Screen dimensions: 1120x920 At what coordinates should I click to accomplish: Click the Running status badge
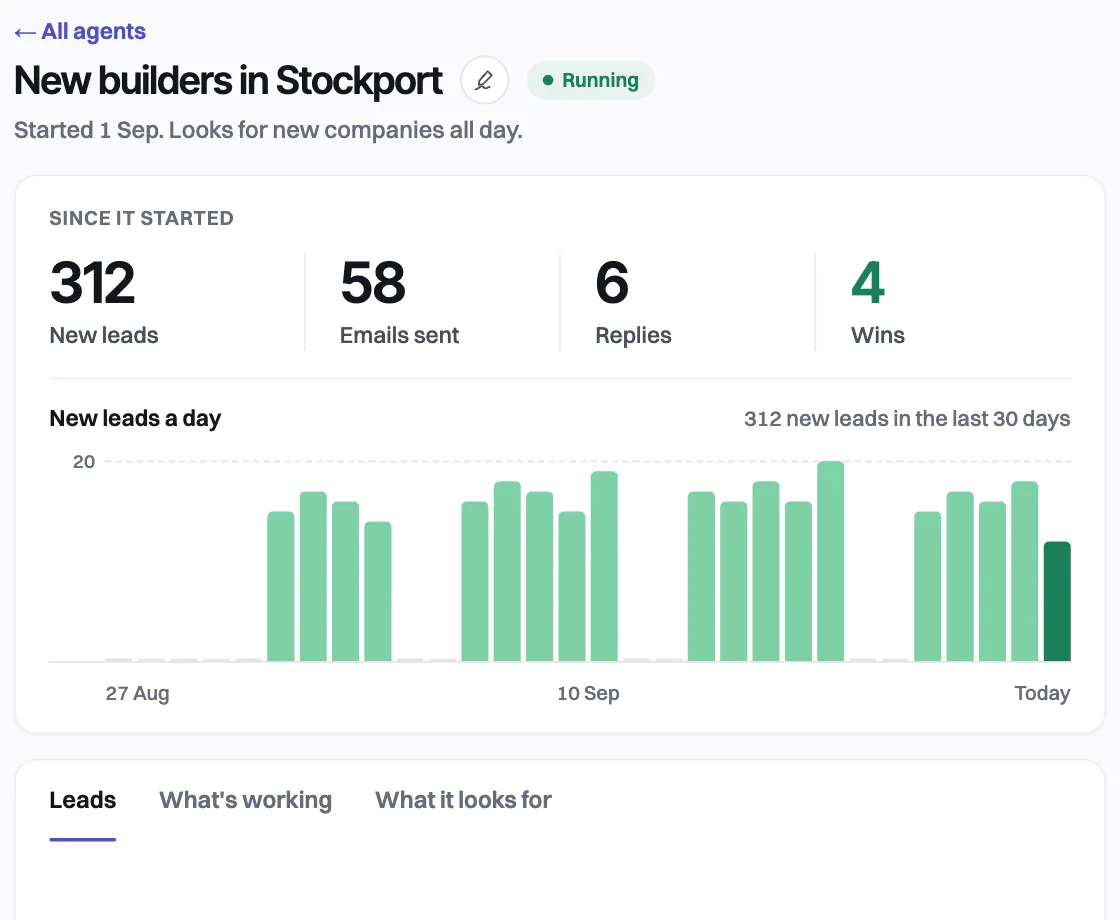(x=591, y=80)
